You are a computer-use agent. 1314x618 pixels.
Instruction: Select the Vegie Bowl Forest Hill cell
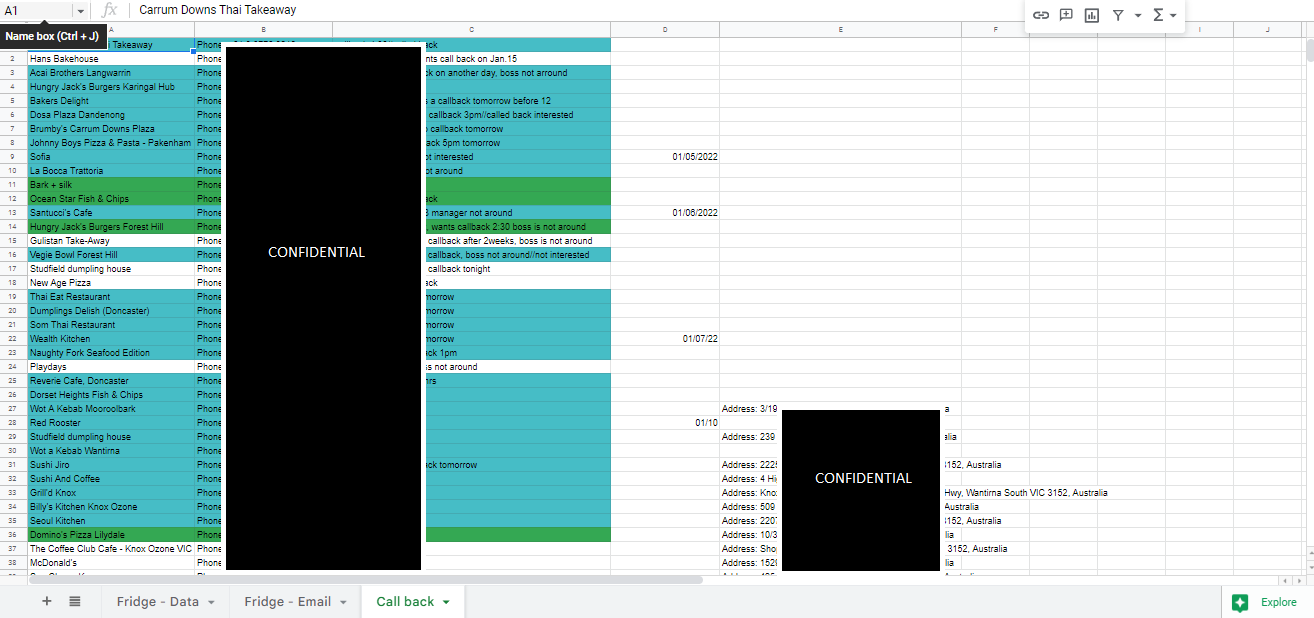pyautogui.click(x=110, y=255)
